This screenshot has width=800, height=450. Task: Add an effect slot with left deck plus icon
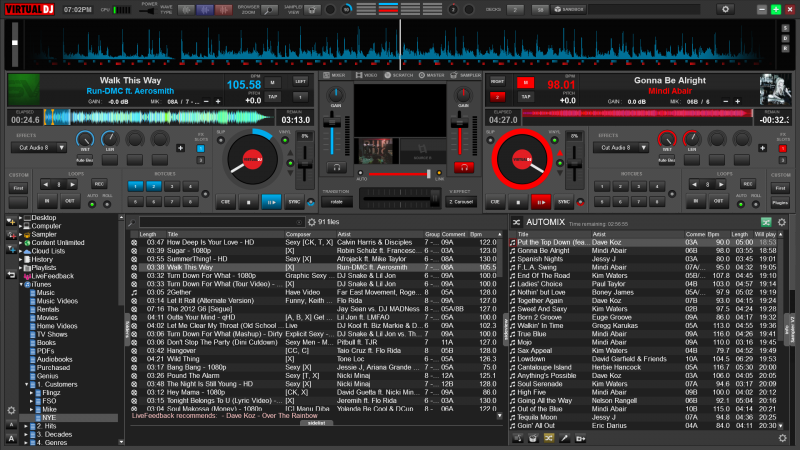pyautogui.click(x=180, y=148)
